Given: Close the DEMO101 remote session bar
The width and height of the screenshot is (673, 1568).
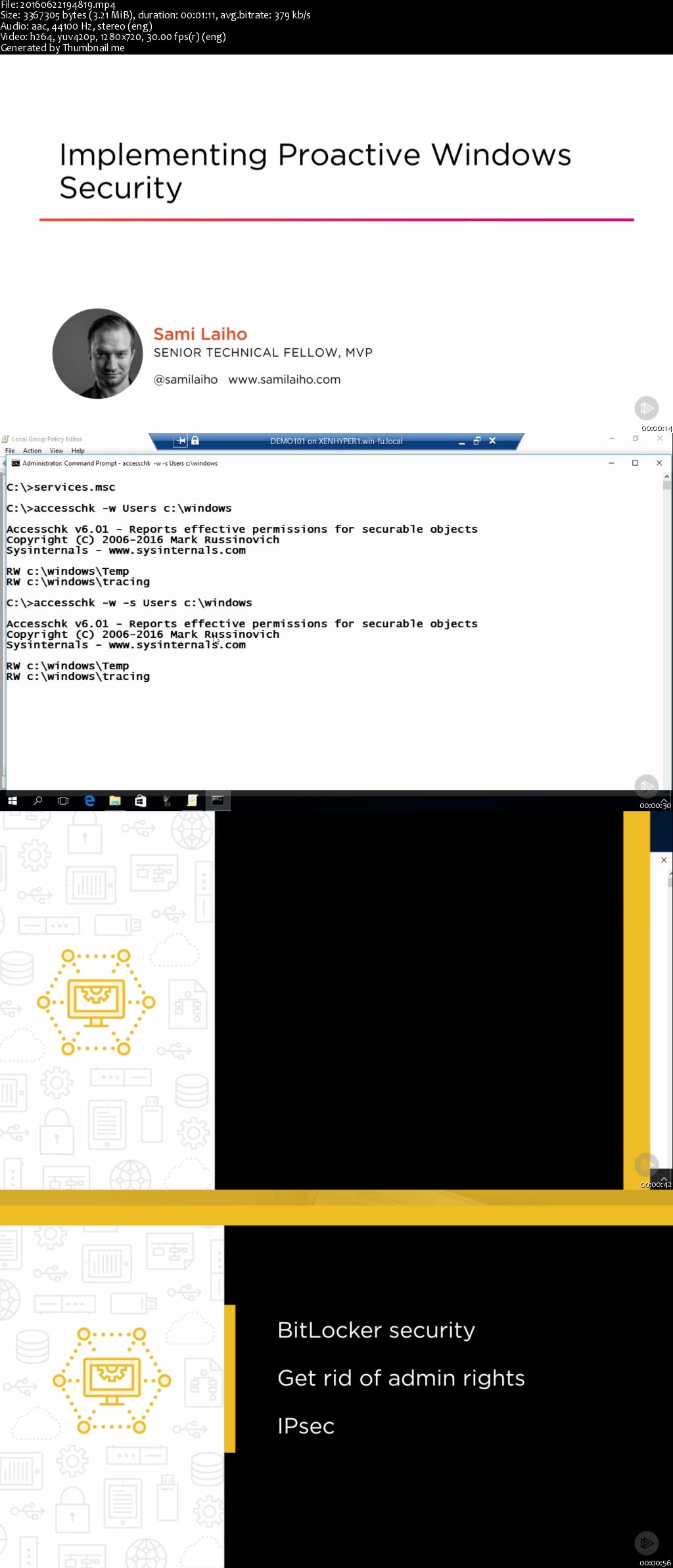Looking at the screenshot, I should tap(492, 441).
